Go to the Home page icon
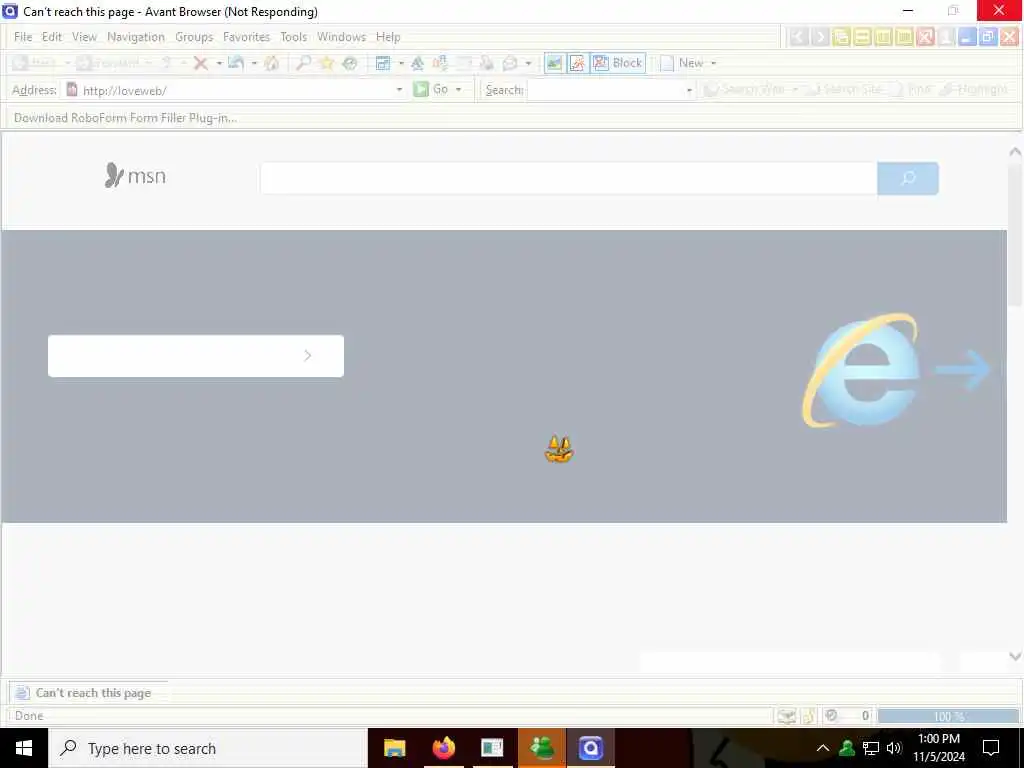1024x768 pixels. coord(272,63)
